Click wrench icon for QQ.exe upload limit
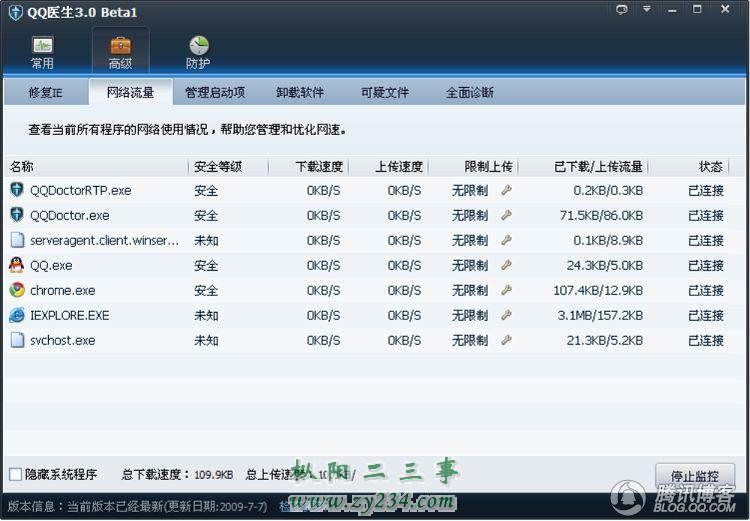This screenshot has height=521, width=750. point(507,265)
